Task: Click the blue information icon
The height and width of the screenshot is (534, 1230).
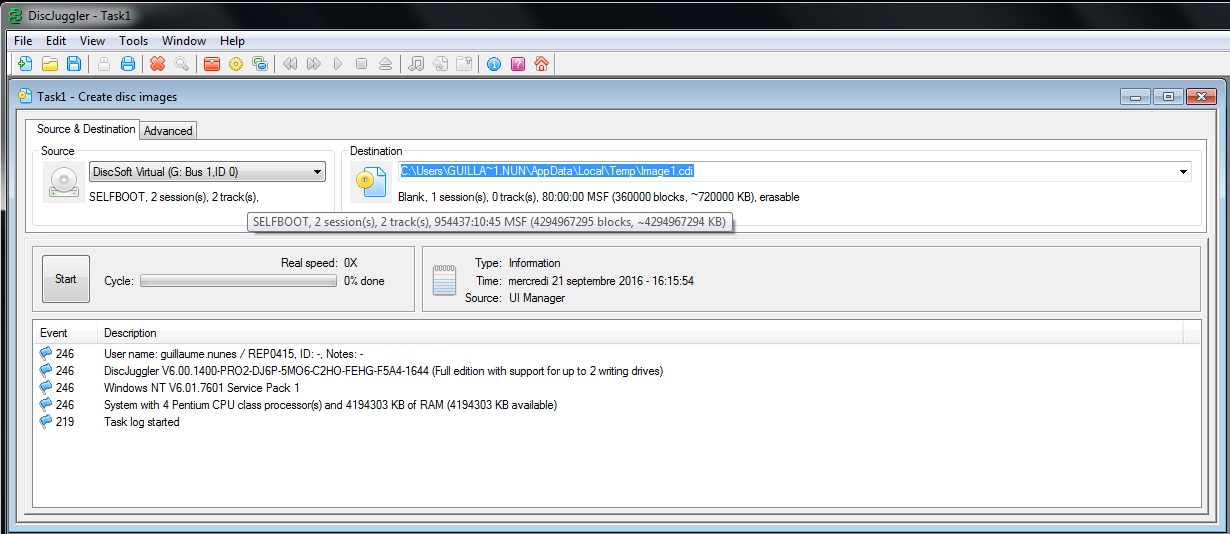Action: click(494, 64)
